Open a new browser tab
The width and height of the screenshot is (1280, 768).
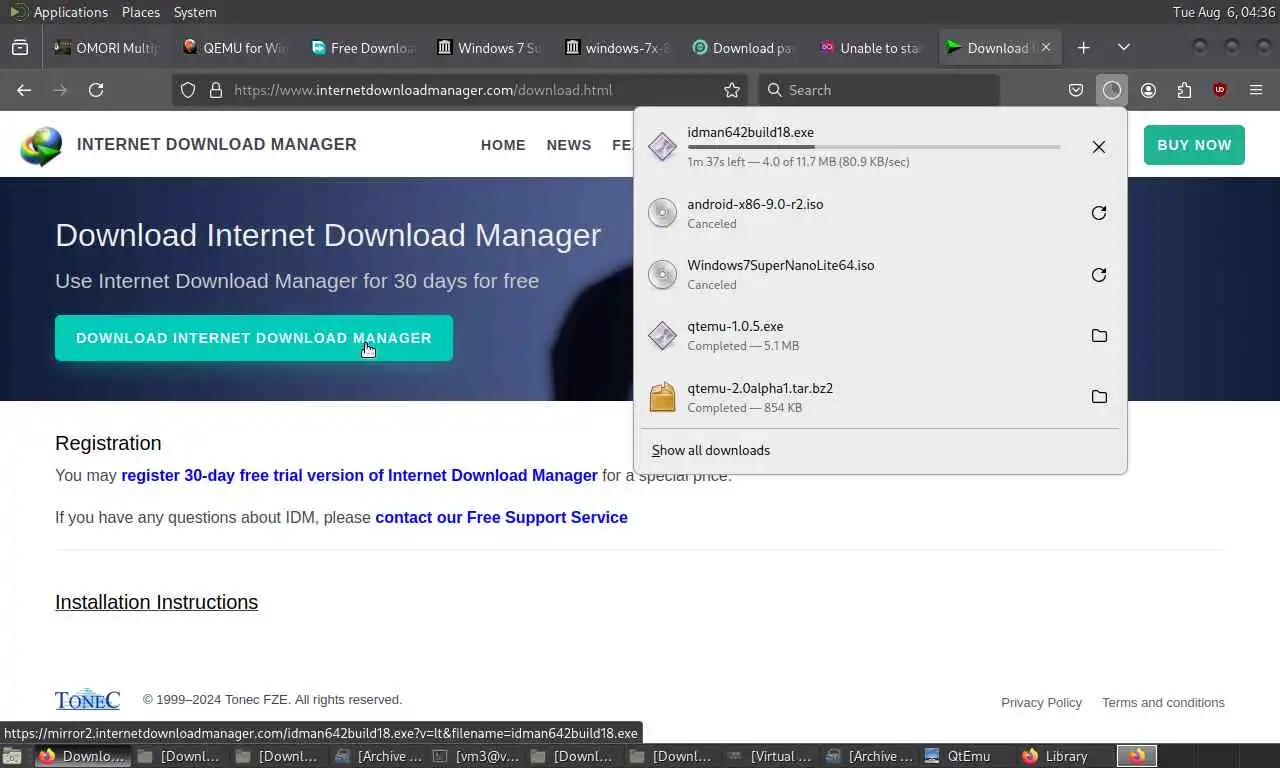(x=1084, y=47)
